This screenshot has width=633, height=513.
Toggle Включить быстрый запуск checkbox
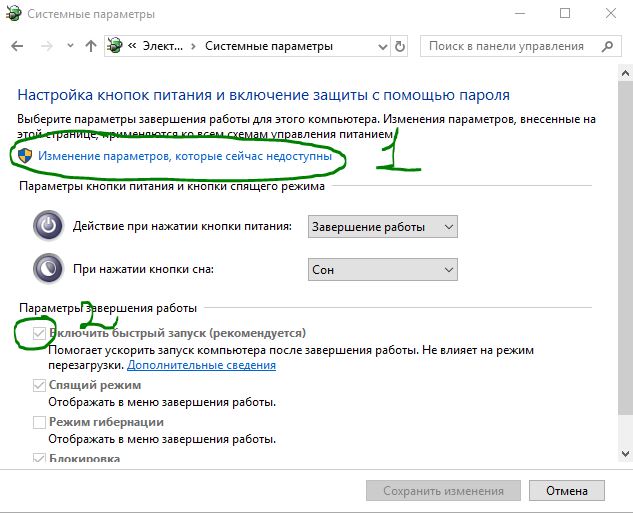39,333
